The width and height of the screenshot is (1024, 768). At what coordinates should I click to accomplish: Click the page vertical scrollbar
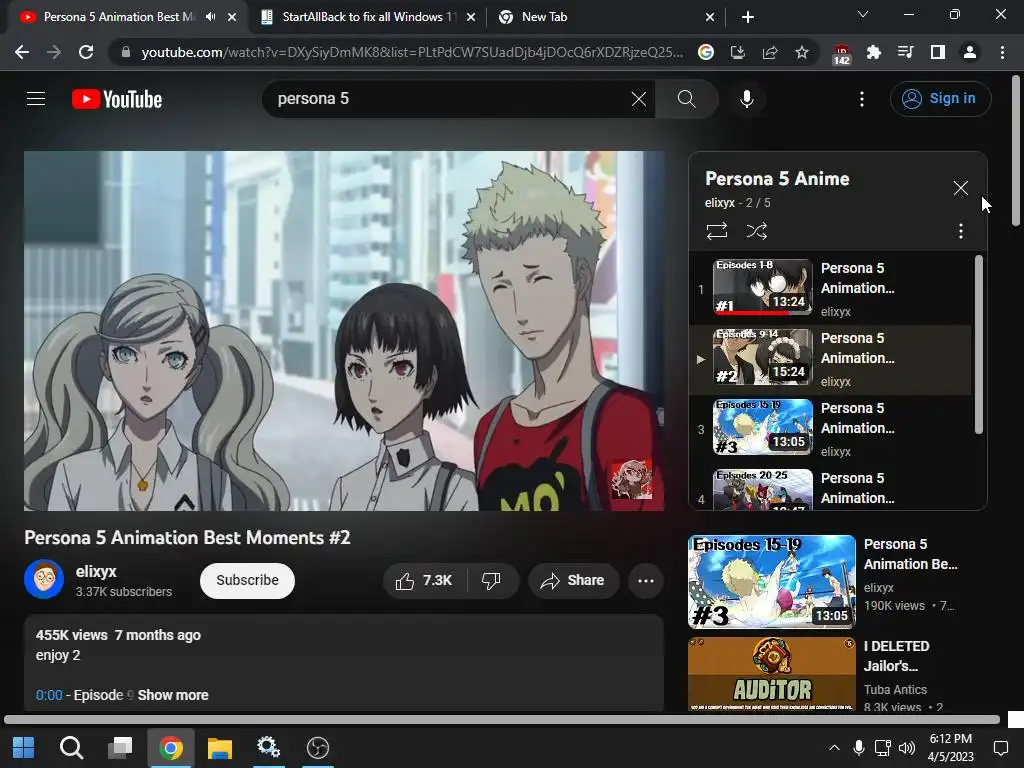(x=1016, y=152)
